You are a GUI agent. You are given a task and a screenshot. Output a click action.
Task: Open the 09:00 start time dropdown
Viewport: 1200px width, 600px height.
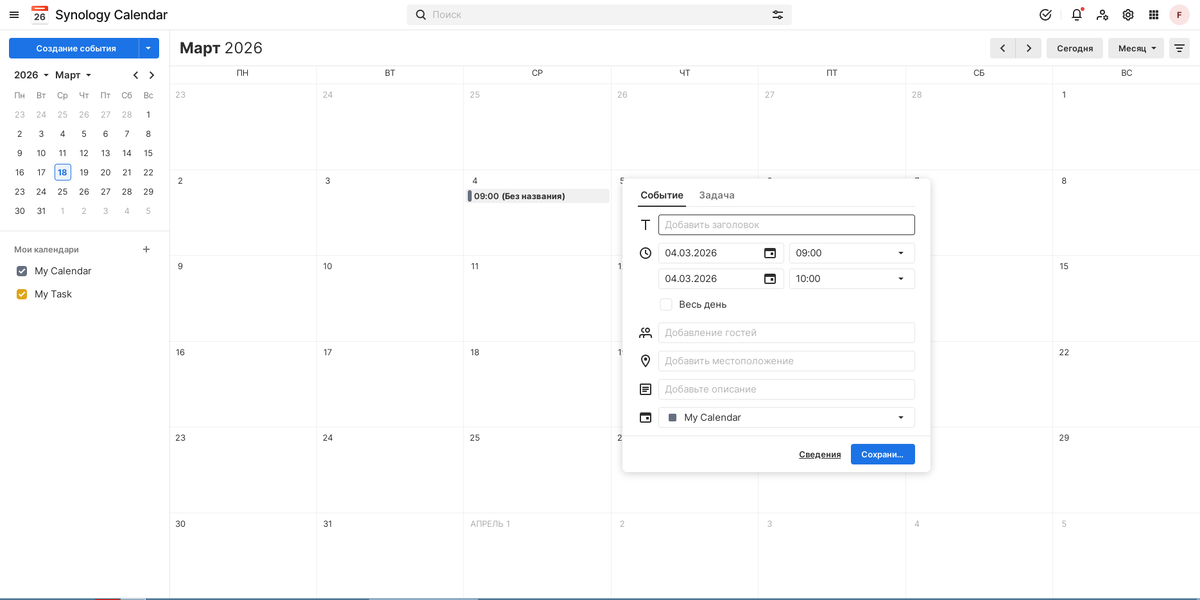(x=851, y=253)
